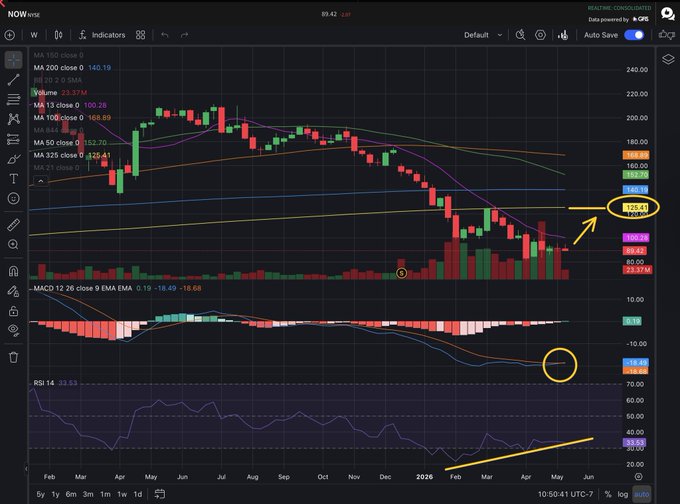Open the Indicators dialog

point(102,35)
